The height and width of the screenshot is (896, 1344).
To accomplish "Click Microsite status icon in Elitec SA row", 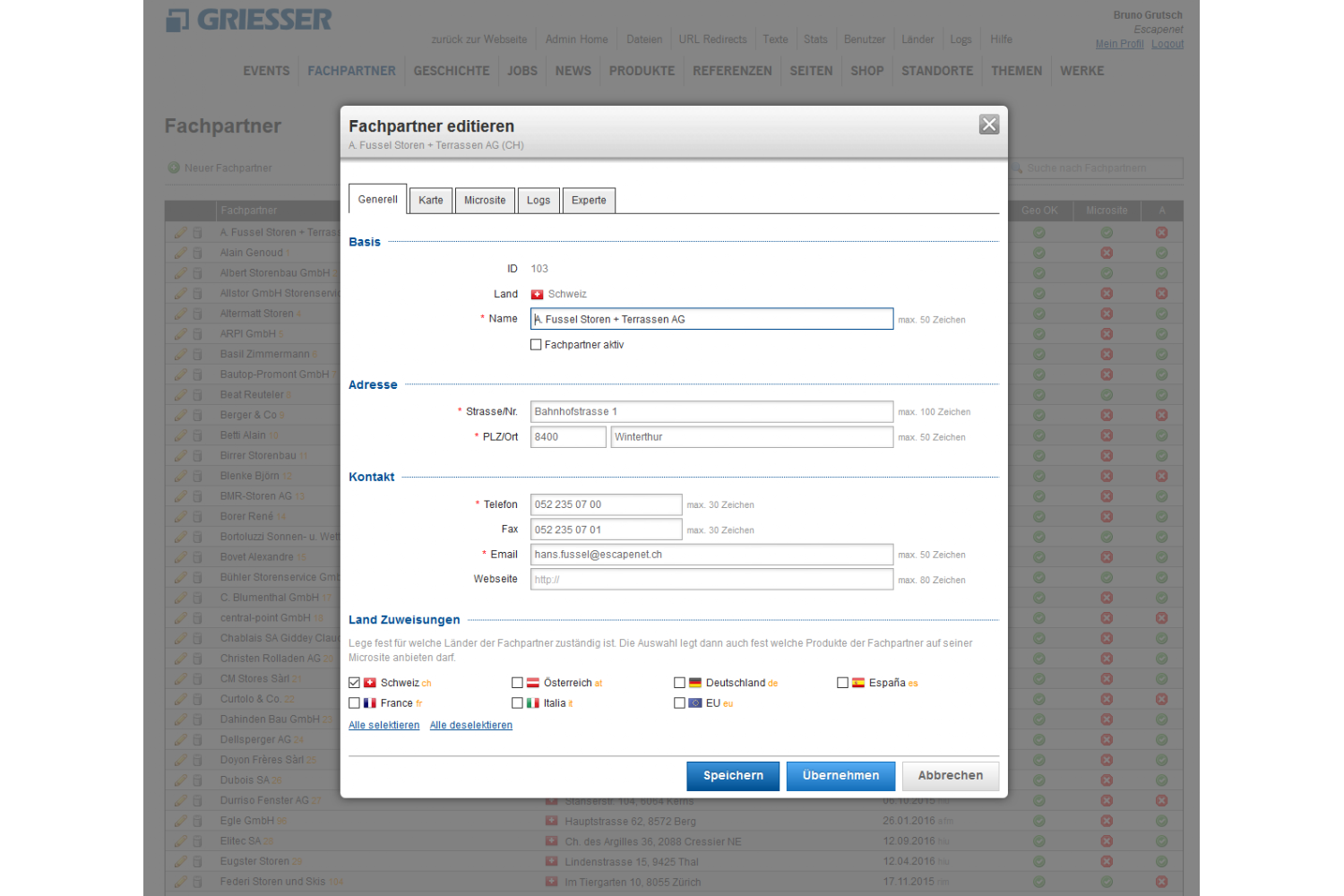I will click(x=1107, y=841).
